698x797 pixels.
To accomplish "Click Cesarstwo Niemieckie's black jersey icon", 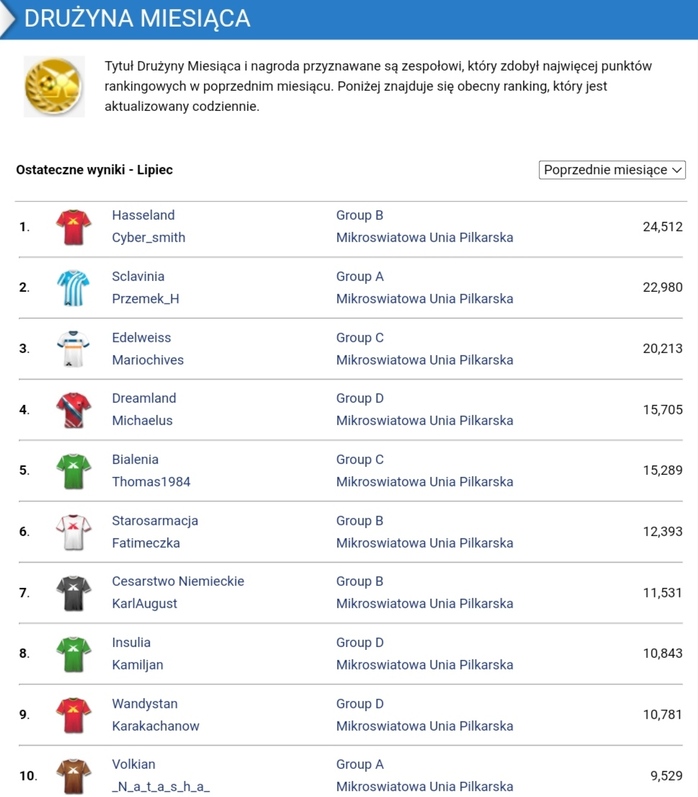I will coord(73,593).
